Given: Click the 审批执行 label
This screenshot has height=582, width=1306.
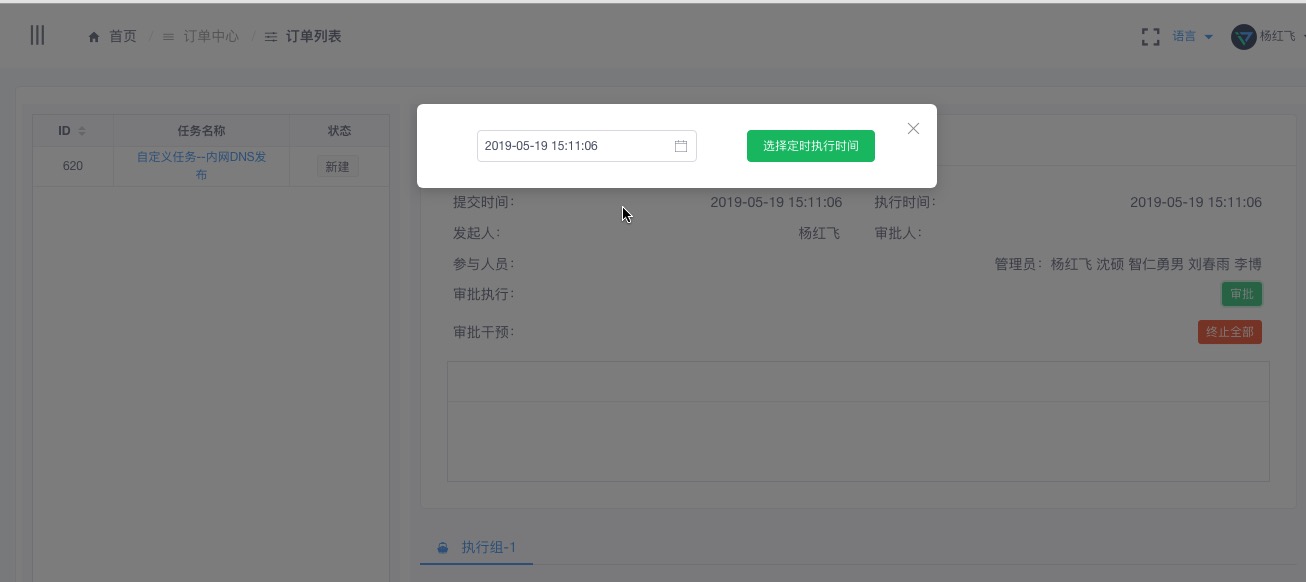Looking at the screenshot, I should (x=484, y=294).
